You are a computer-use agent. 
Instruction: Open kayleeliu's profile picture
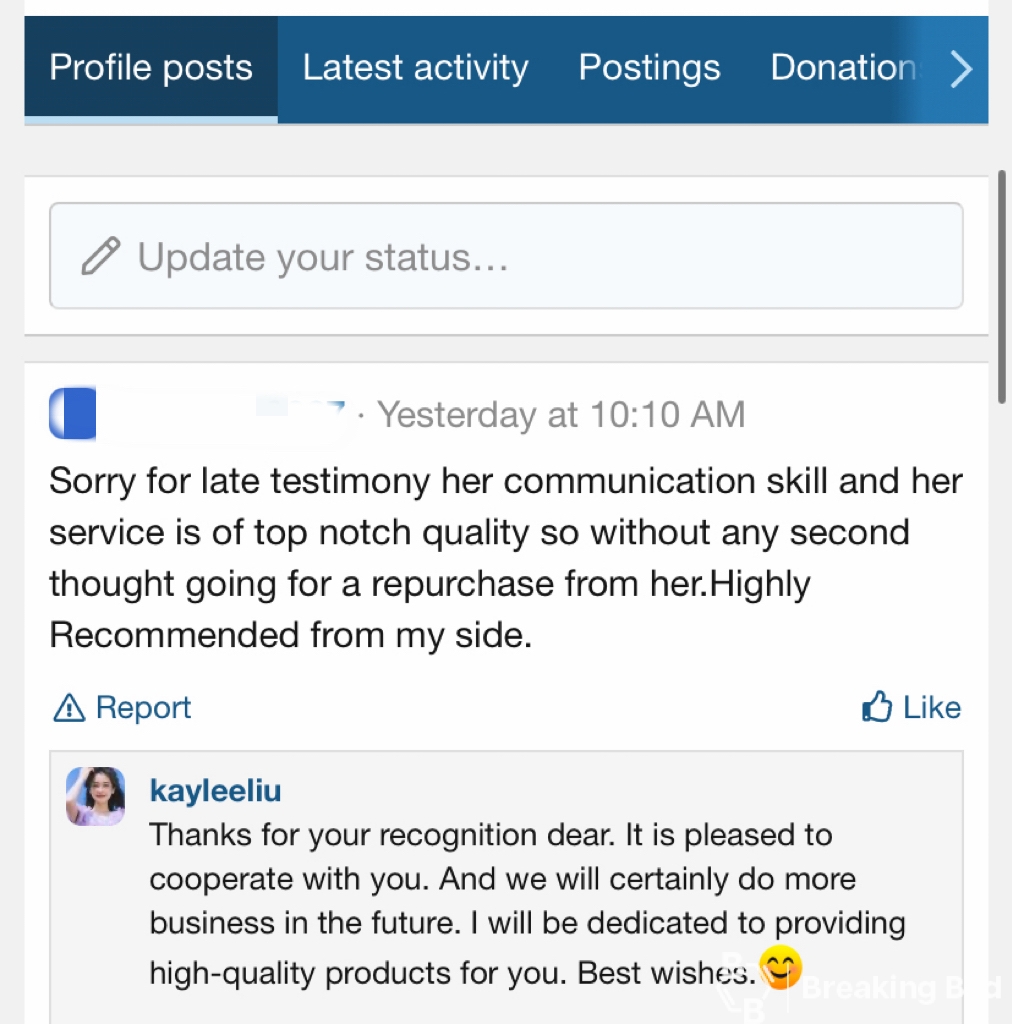[96, 796]
